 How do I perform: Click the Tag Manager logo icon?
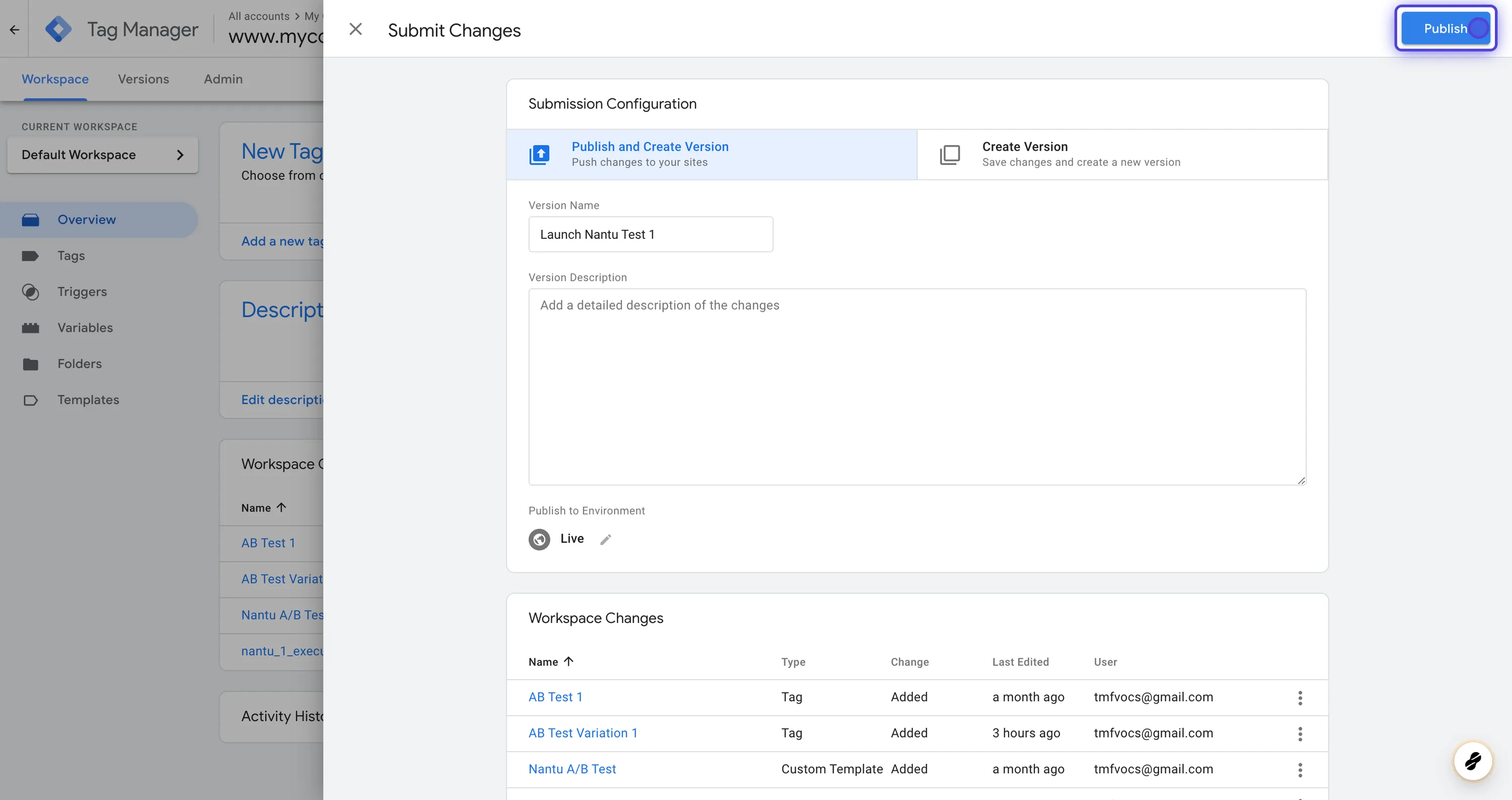coord(58,29)
